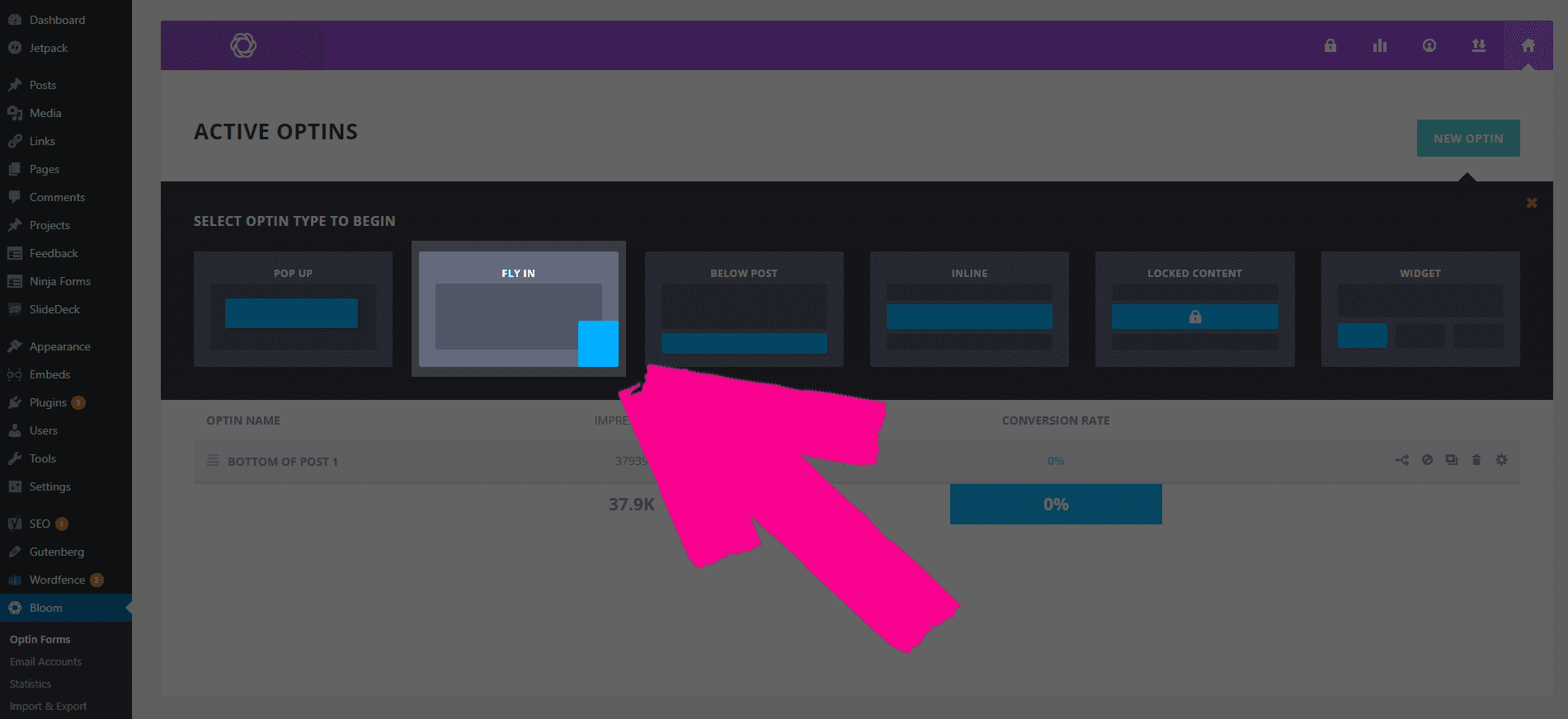Image resolution: width=1568 pixels, height=719 pixels.
Task: Open the Appearance menu item
Action: pos(66,346)
